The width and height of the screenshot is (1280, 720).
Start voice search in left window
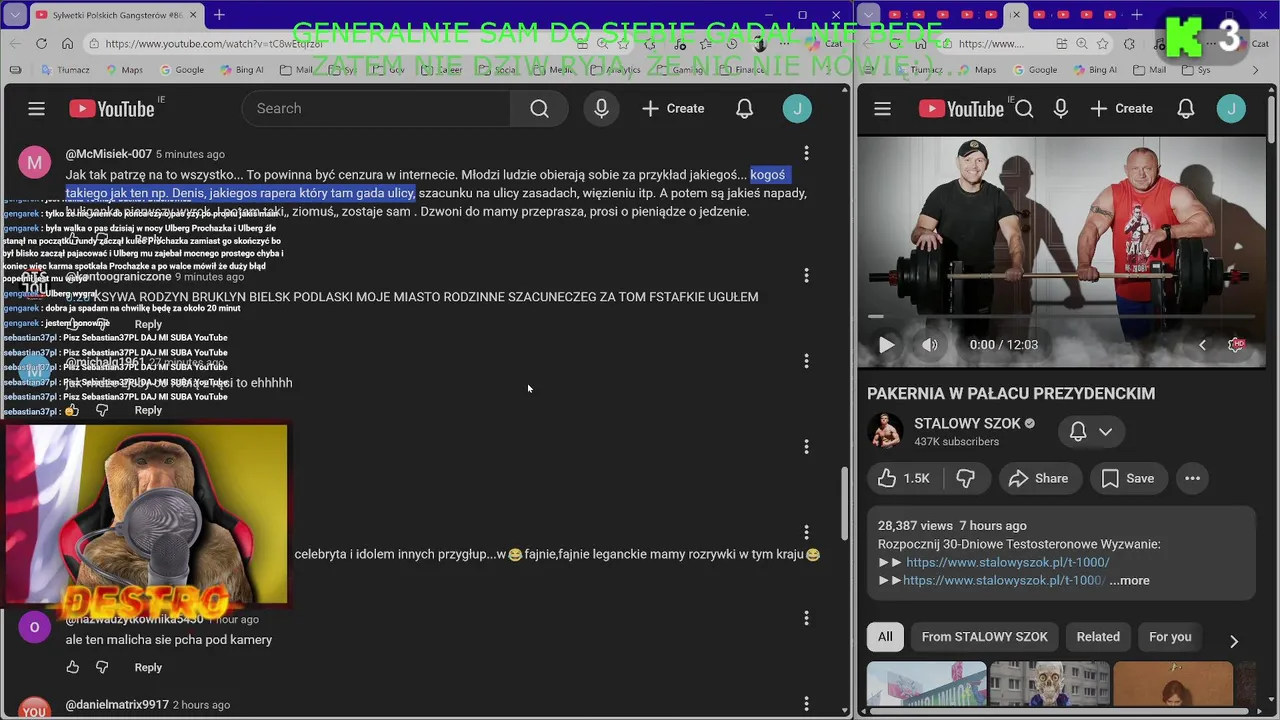coord(601,109)
